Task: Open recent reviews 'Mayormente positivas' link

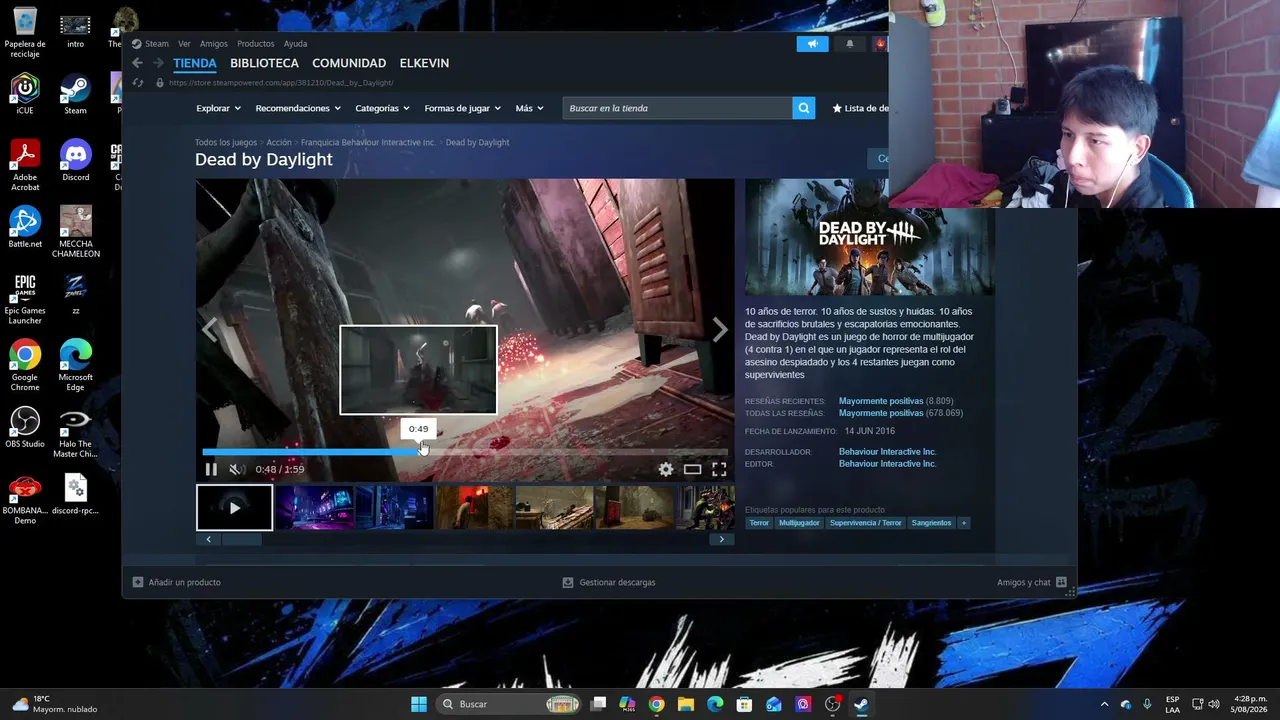Action: click(x=881, y=401)
